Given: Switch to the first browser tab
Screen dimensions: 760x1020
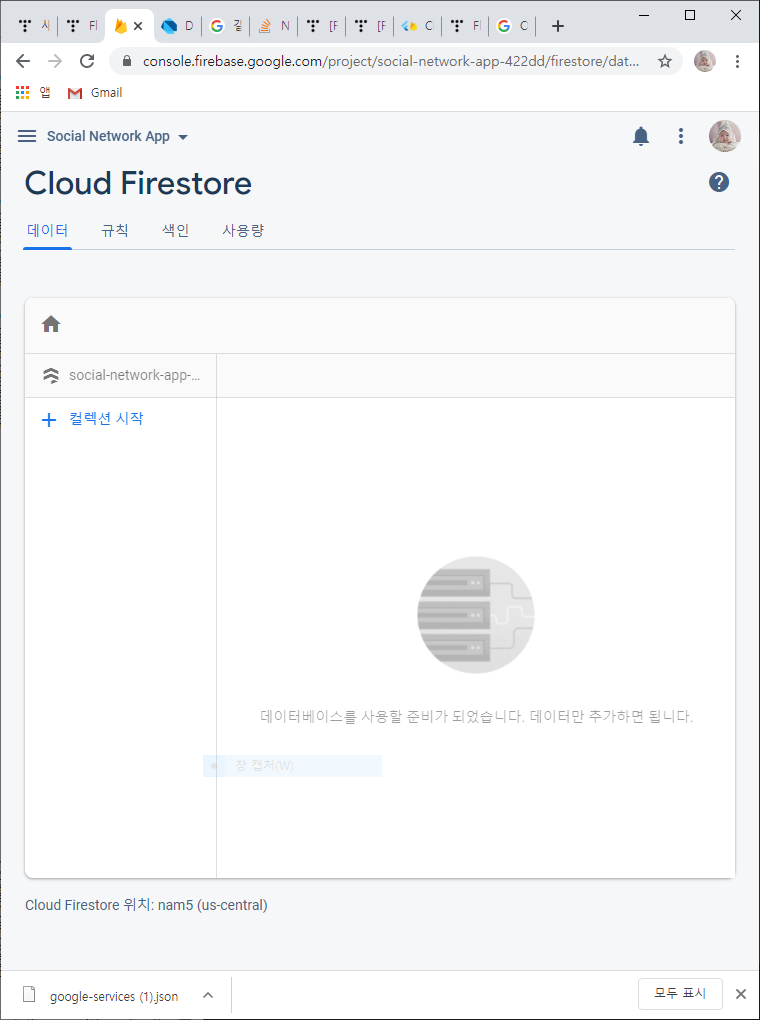Looking at the screenshot, I should coord(33,26).
